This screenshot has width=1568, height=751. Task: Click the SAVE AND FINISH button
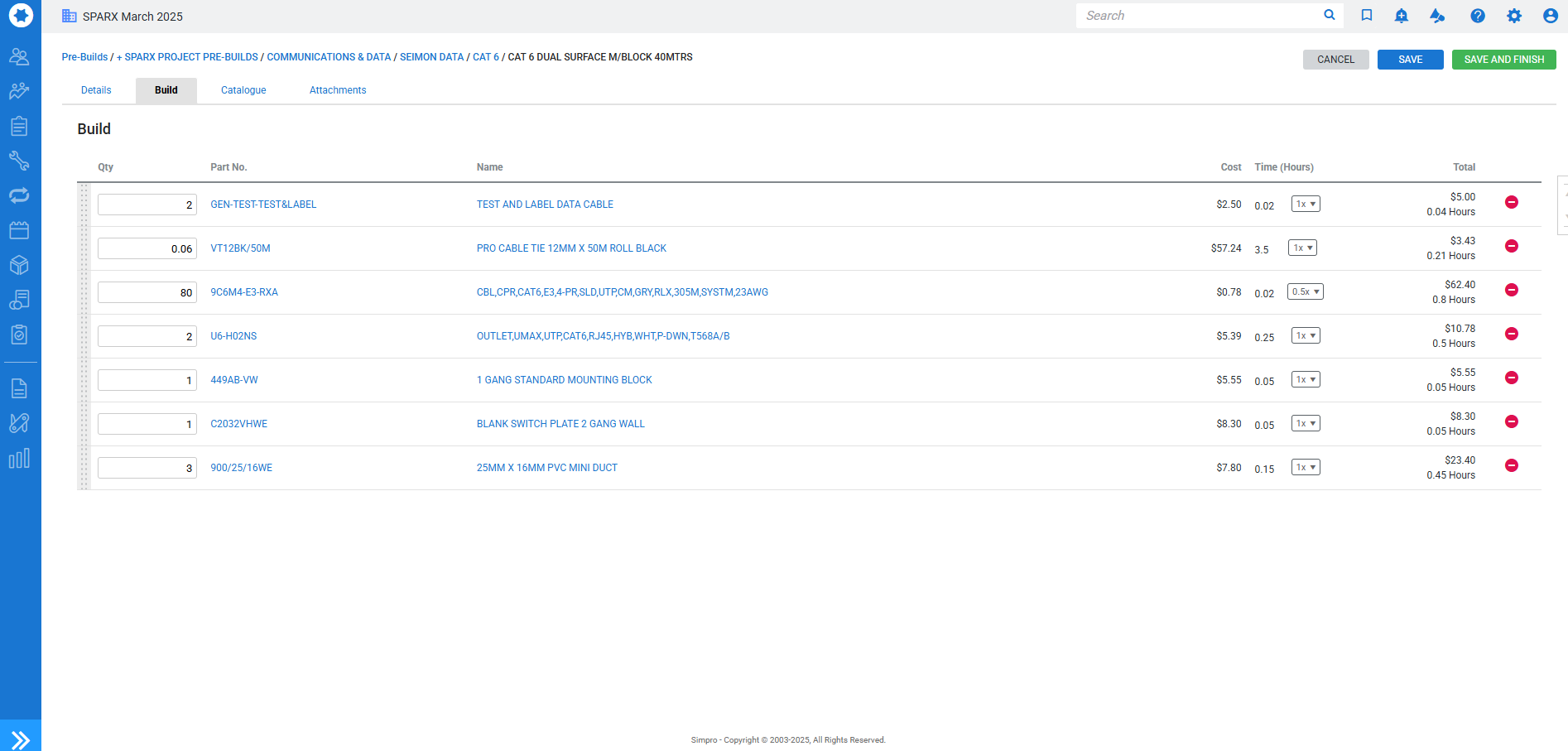1503,60
